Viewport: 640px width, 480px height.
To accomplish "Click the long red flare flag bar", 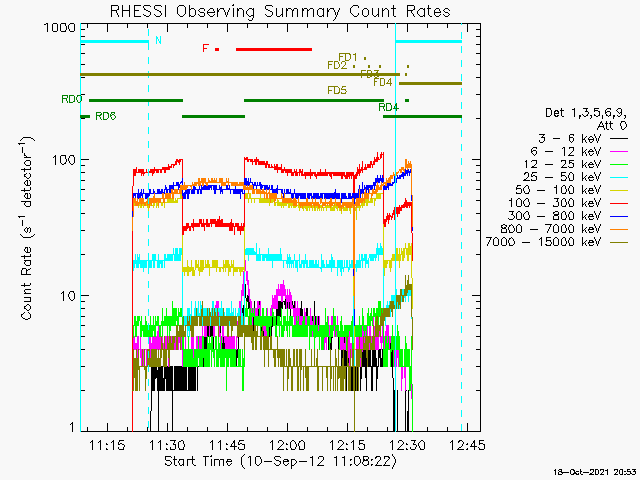I will click(x=274, y=49).
